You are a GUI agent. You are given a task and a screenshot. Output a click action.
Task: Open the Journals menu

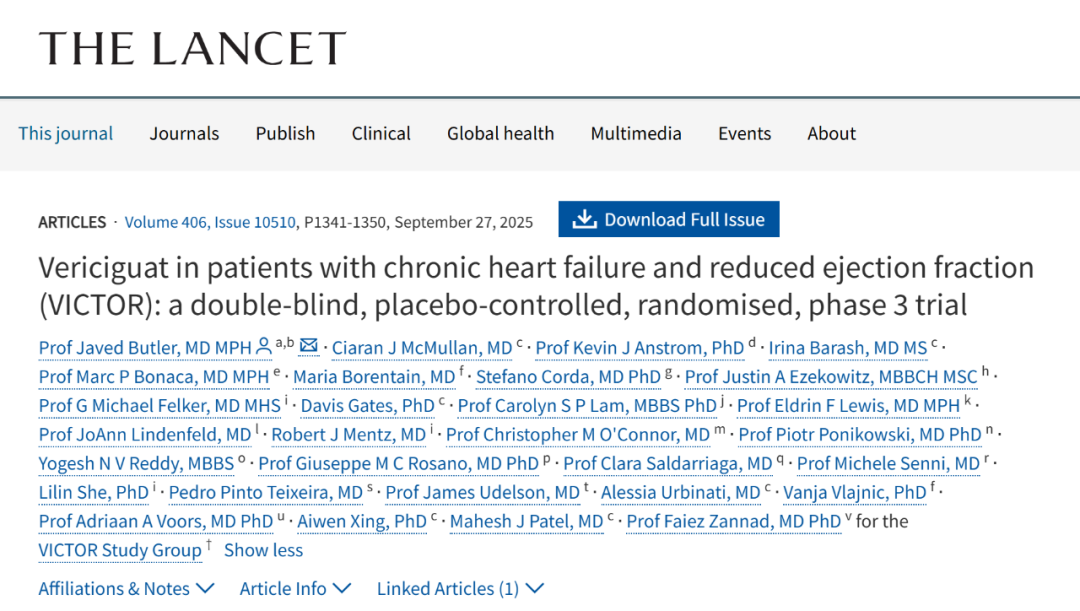pos(184,134)
